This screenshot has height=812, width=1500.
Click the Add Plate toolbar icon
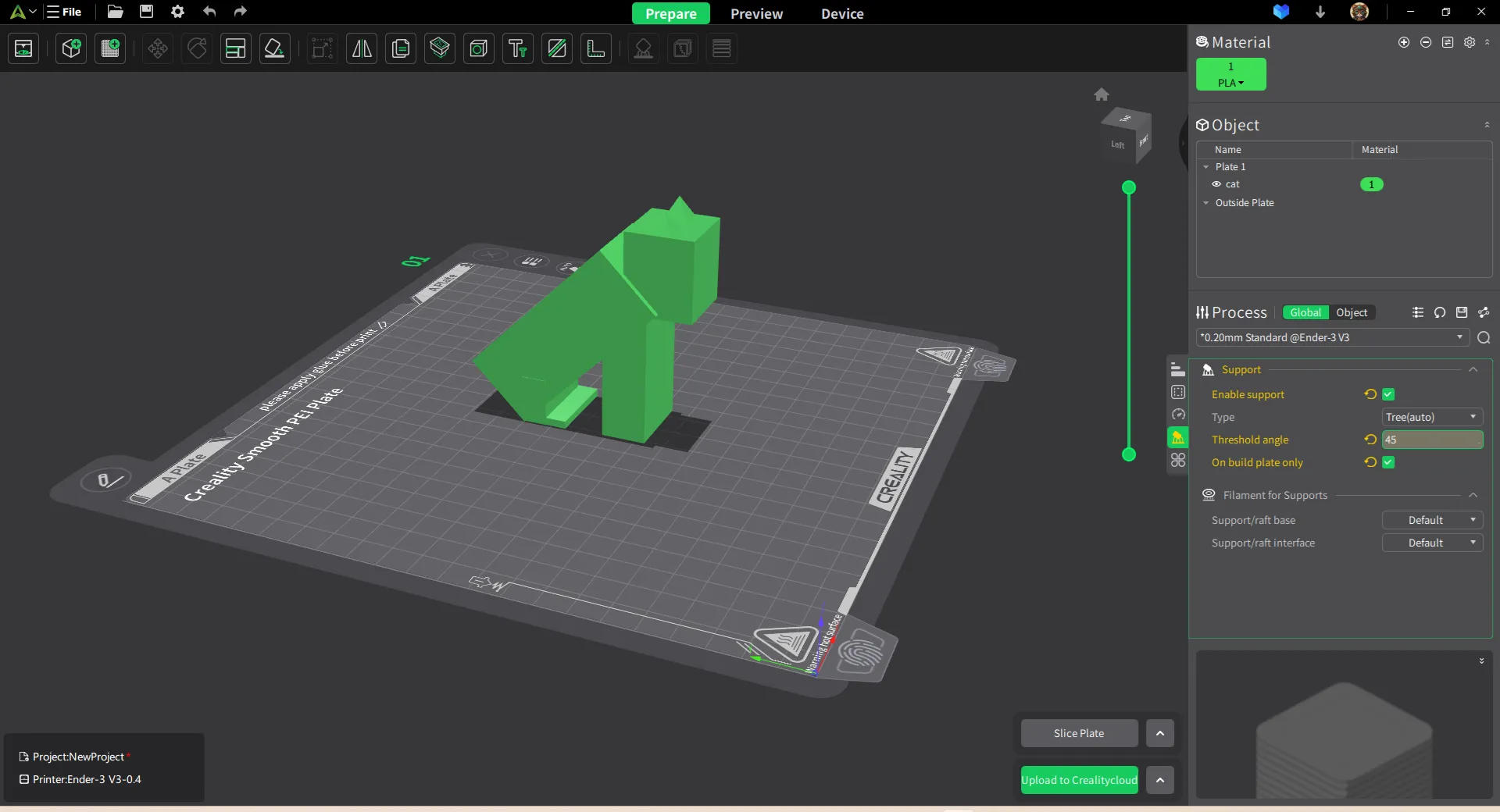(x=110, y=48)
